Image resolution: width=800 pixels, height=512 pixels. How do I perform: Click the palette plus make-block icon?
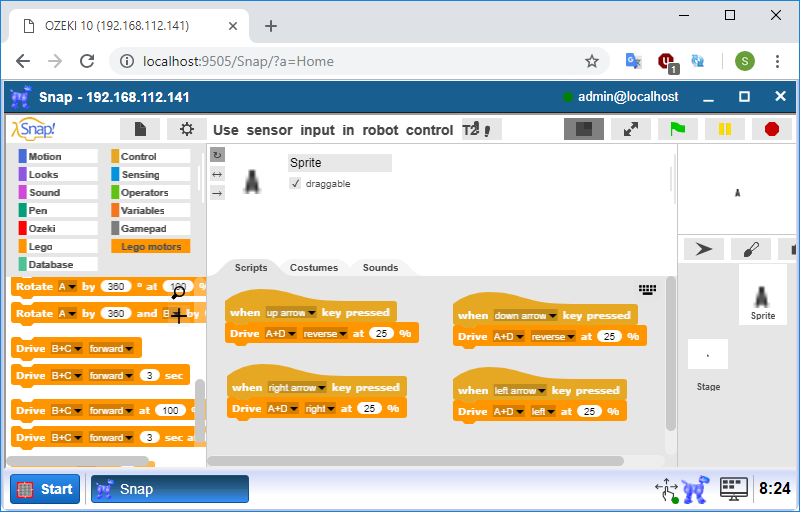click(179, 316)
